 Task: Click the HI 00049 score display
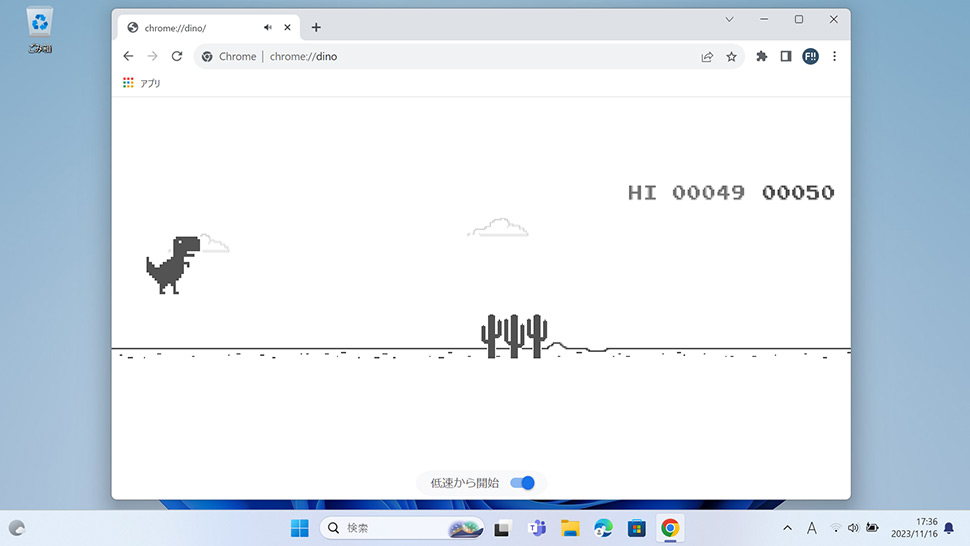[686, 192]
